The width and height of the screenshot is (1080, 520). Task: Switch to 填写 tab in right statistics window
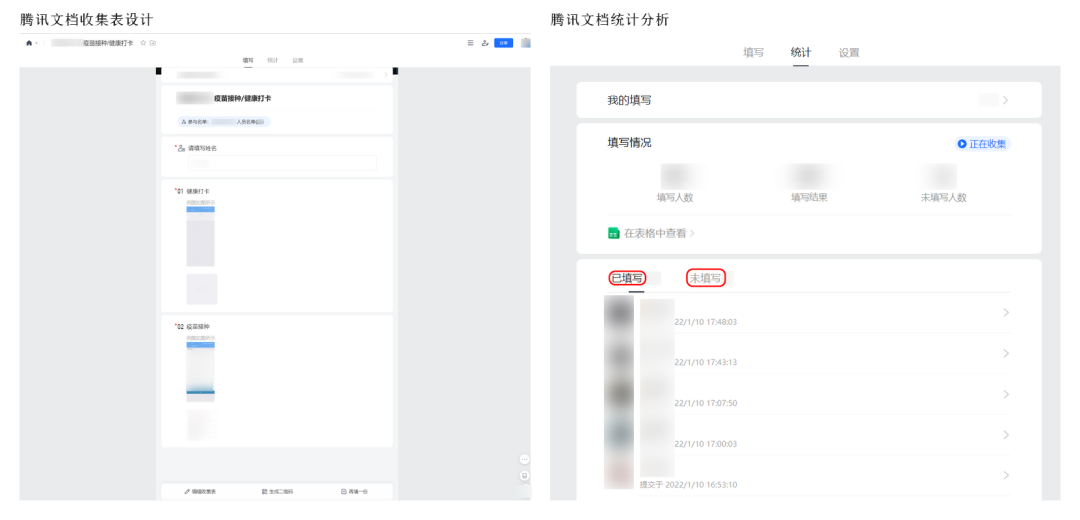coord(754,52)
